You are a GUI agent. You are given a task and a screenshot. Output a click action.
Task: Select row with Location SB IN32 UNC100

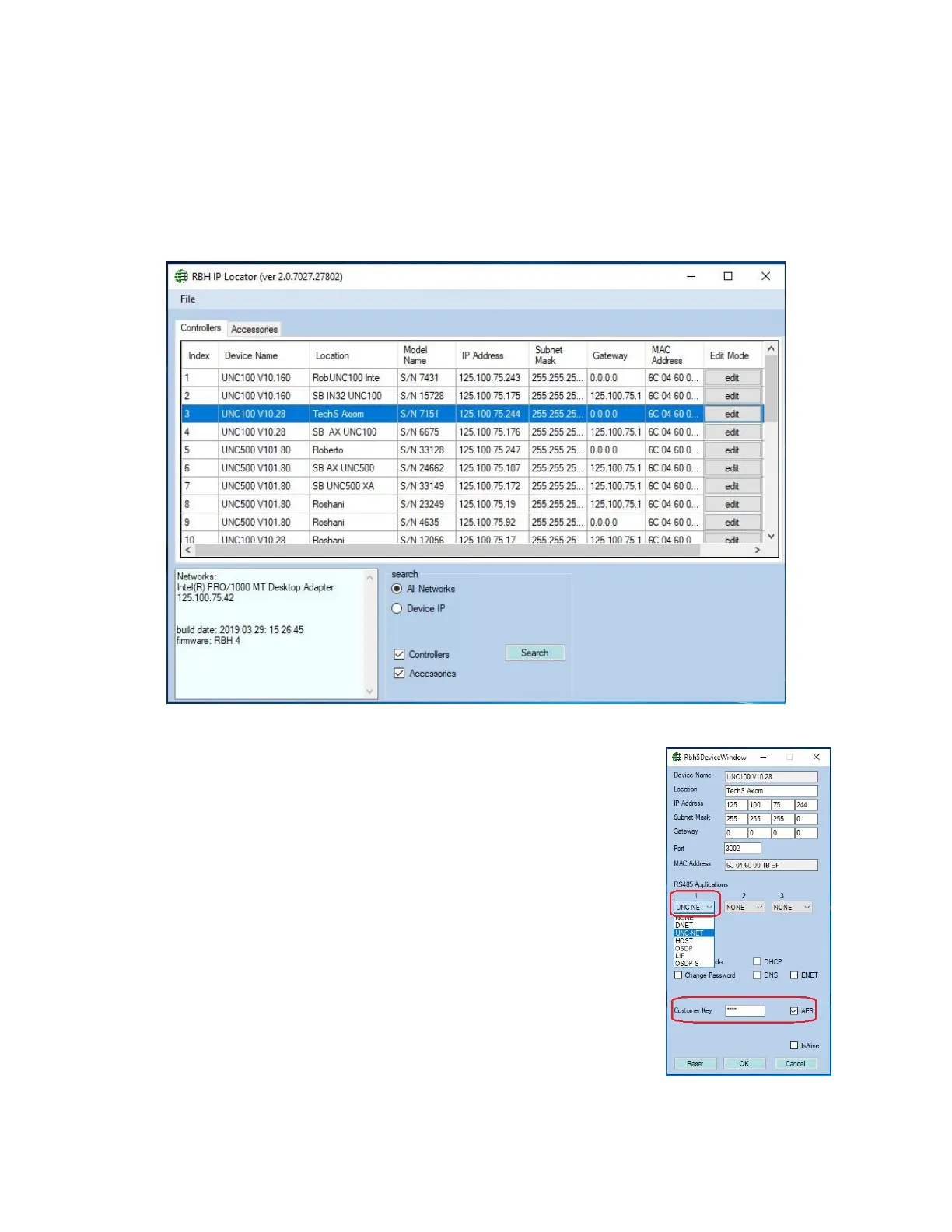pyautogui.click(x=471, y=396)
